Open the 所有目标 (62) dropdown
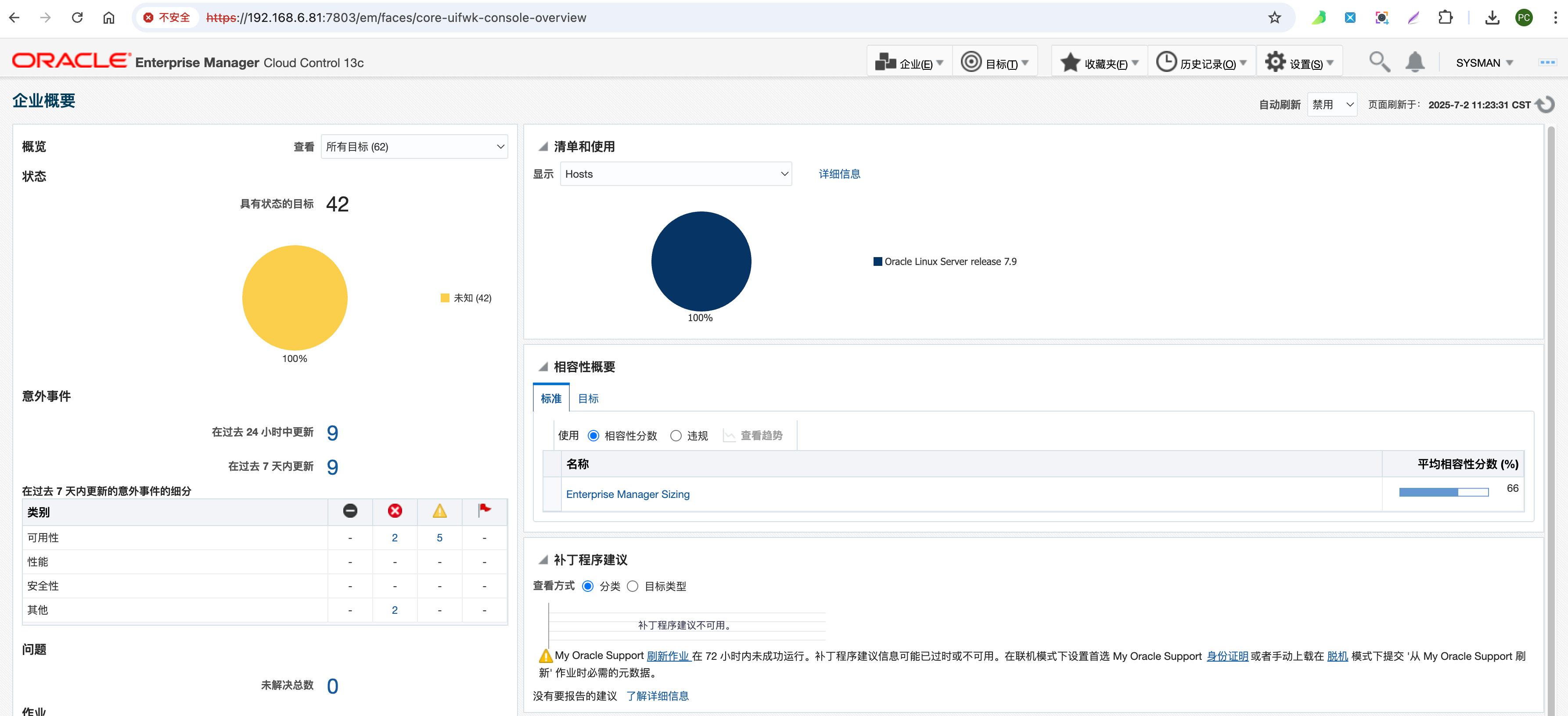 tap(414, 147)
